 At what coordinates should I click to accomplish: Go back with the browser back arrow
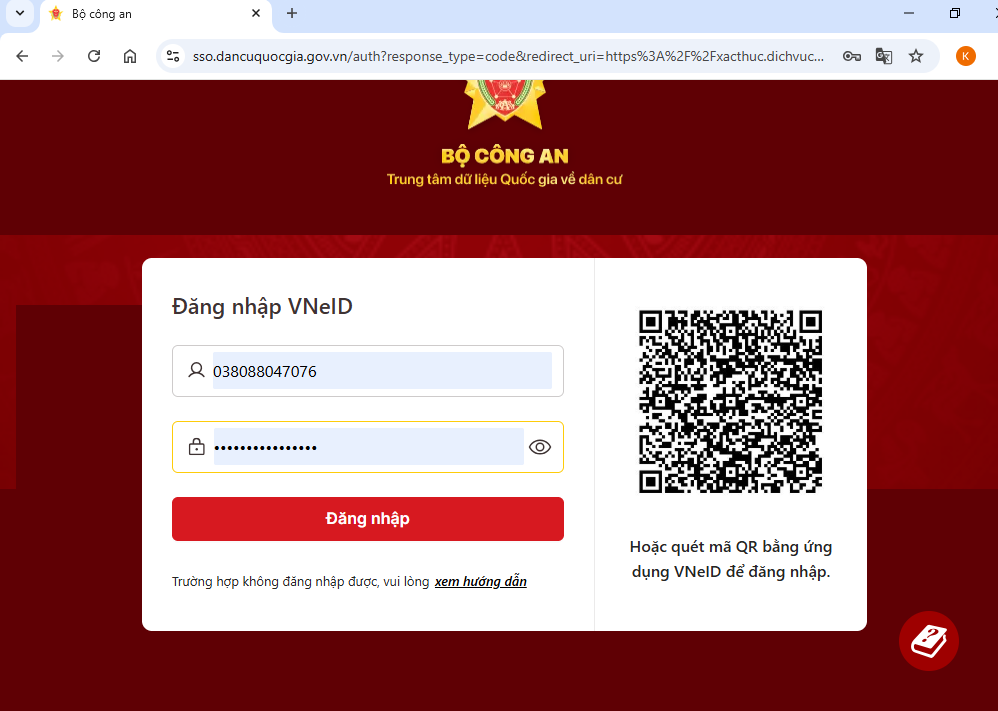pos(22,56)
